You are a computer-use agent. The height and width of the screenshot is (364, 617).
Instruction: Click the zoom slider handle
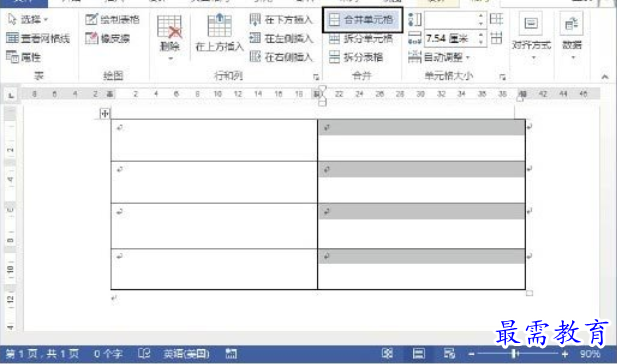[514, 354]
